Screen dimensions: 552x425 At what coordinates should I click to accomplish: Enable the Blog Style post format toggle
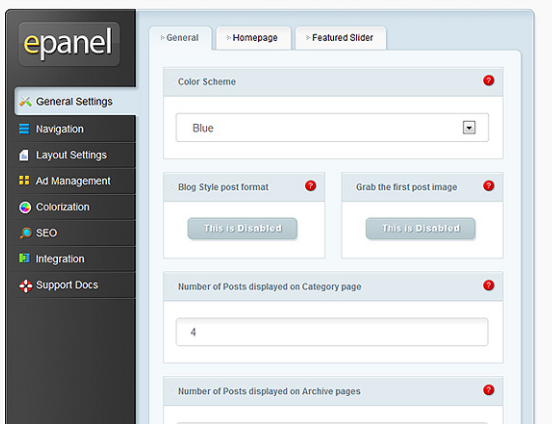(243, 229)
